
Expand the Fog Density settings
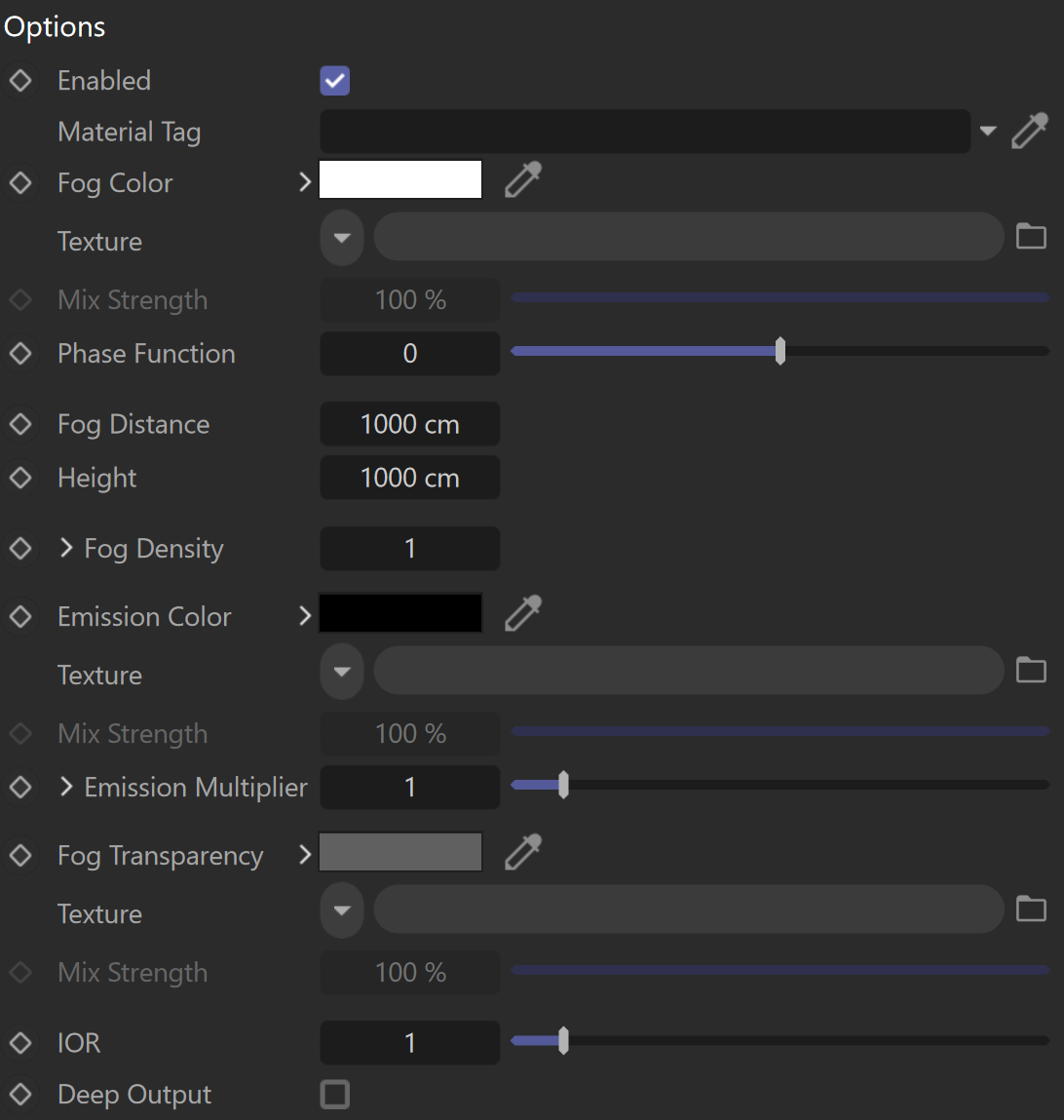[66, 548]
